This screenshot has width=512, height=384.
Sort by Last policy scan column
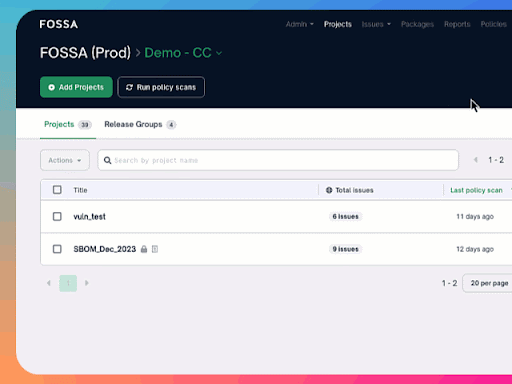pos(476,190)
